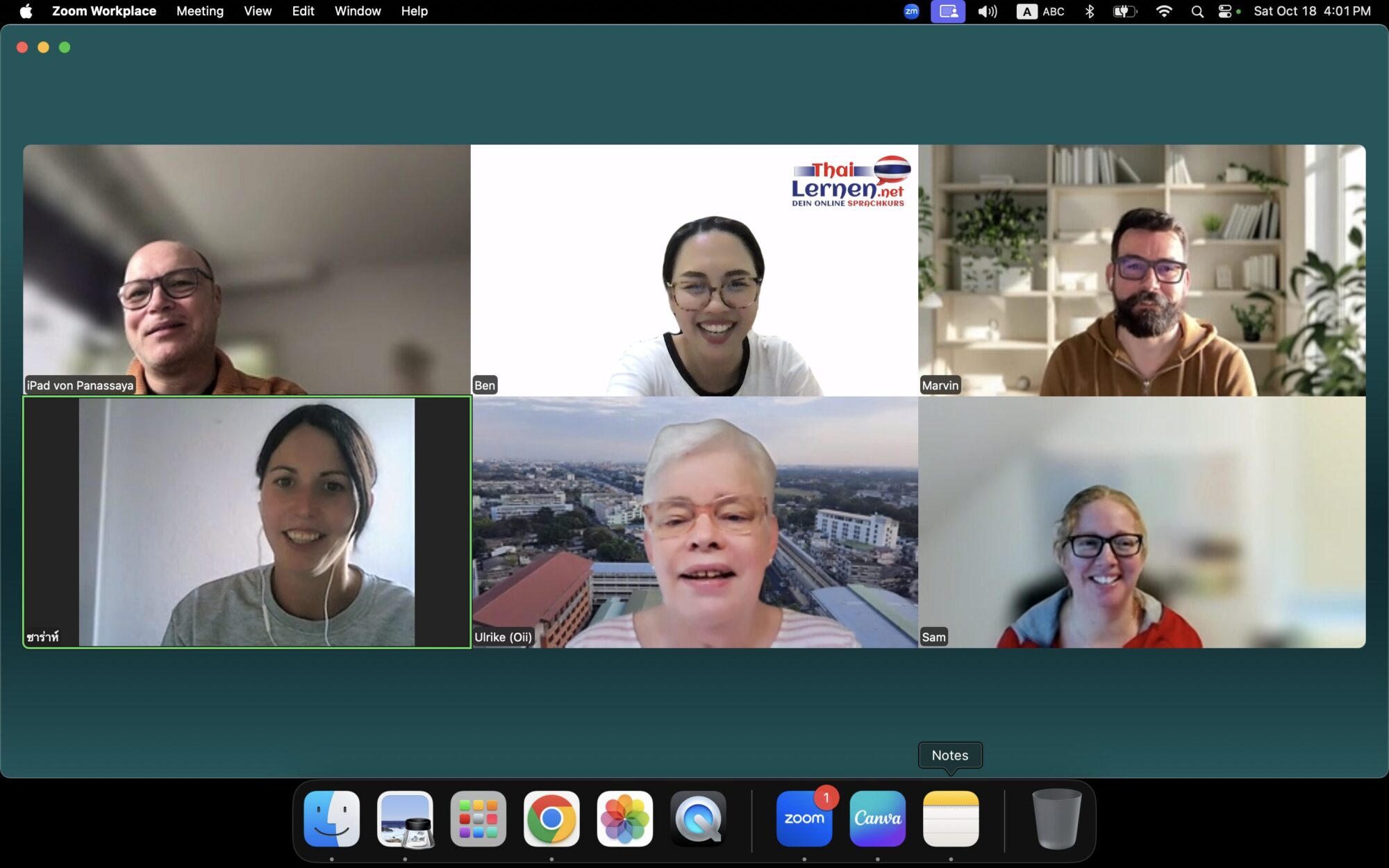Select Ulrike (Oii)'s video tile
1389x868 pixels.
[694, 522]
